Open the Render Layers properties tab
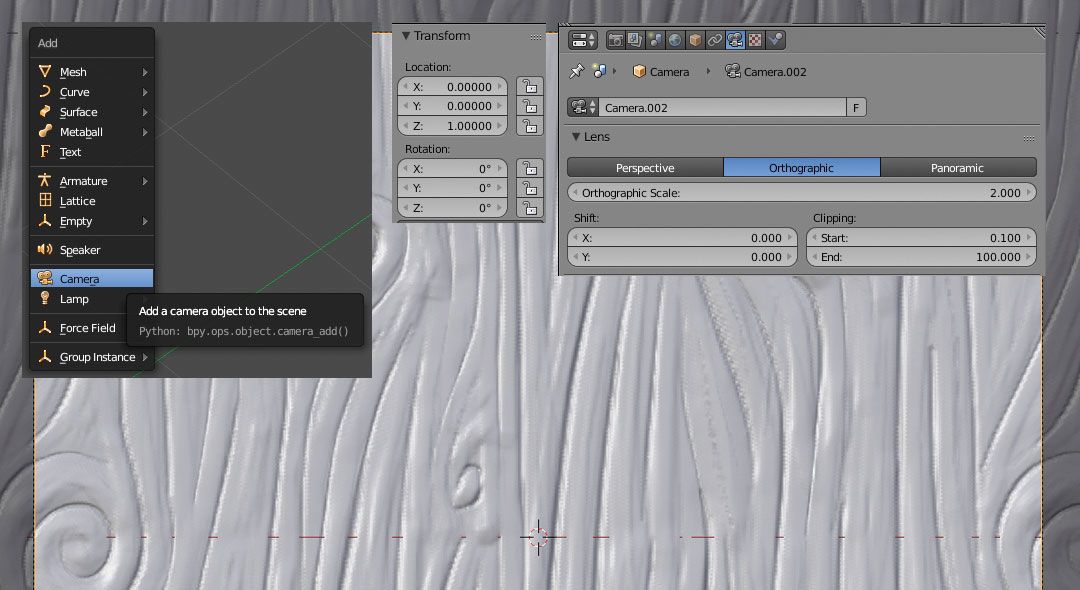 [633, 40]
